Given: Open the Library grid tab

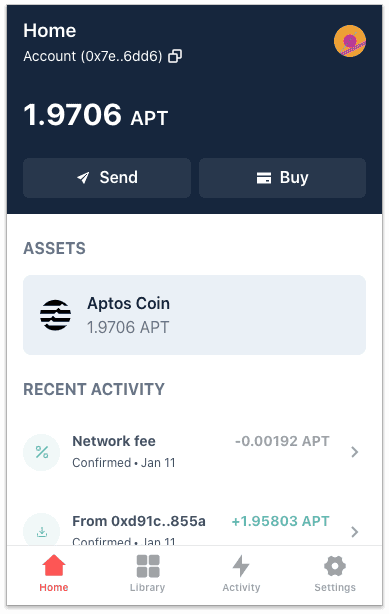Looking at the screenshot, I should [x=148, y=566].
